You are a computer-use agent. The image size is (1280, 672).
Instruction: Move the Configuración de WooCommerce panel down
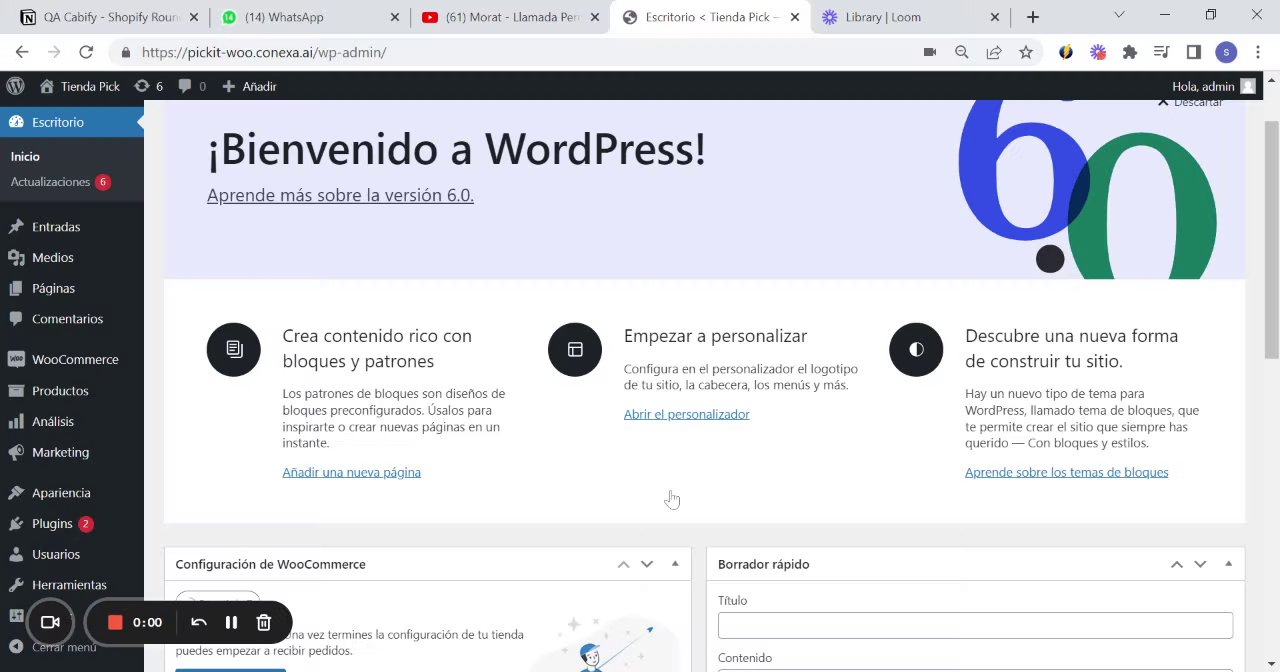pyautogui.click(x=647, y=564)
